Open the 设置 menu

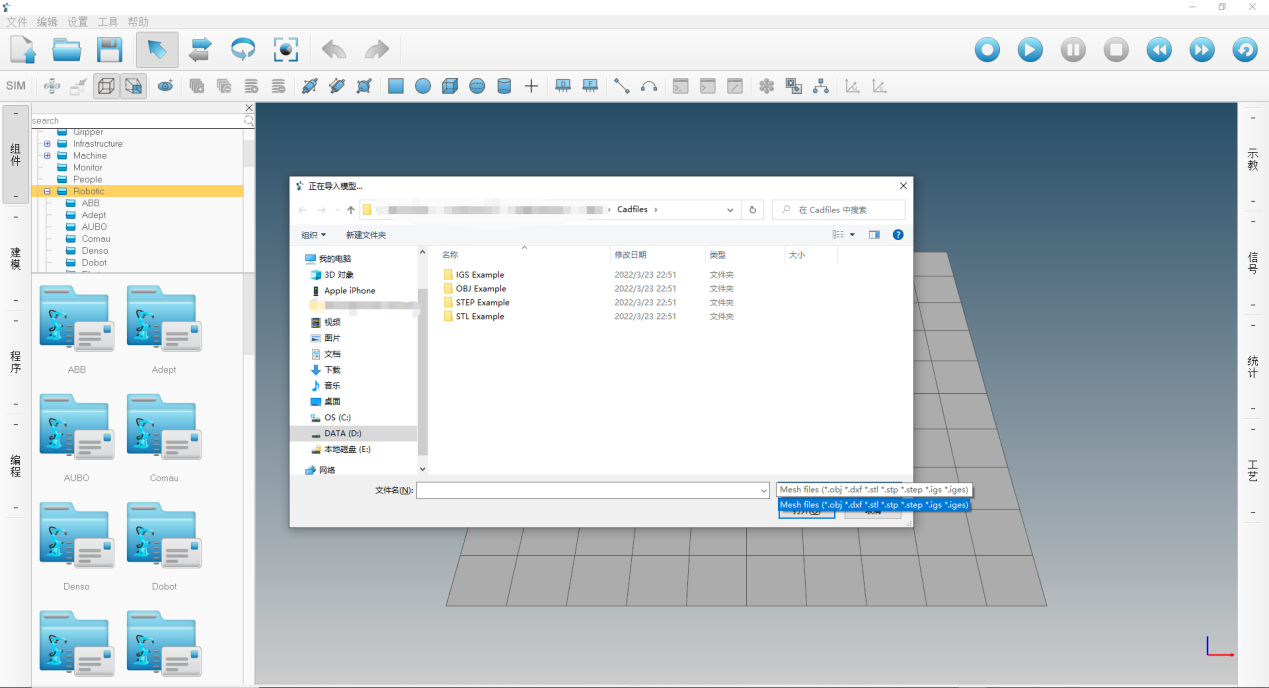point(77,22)
